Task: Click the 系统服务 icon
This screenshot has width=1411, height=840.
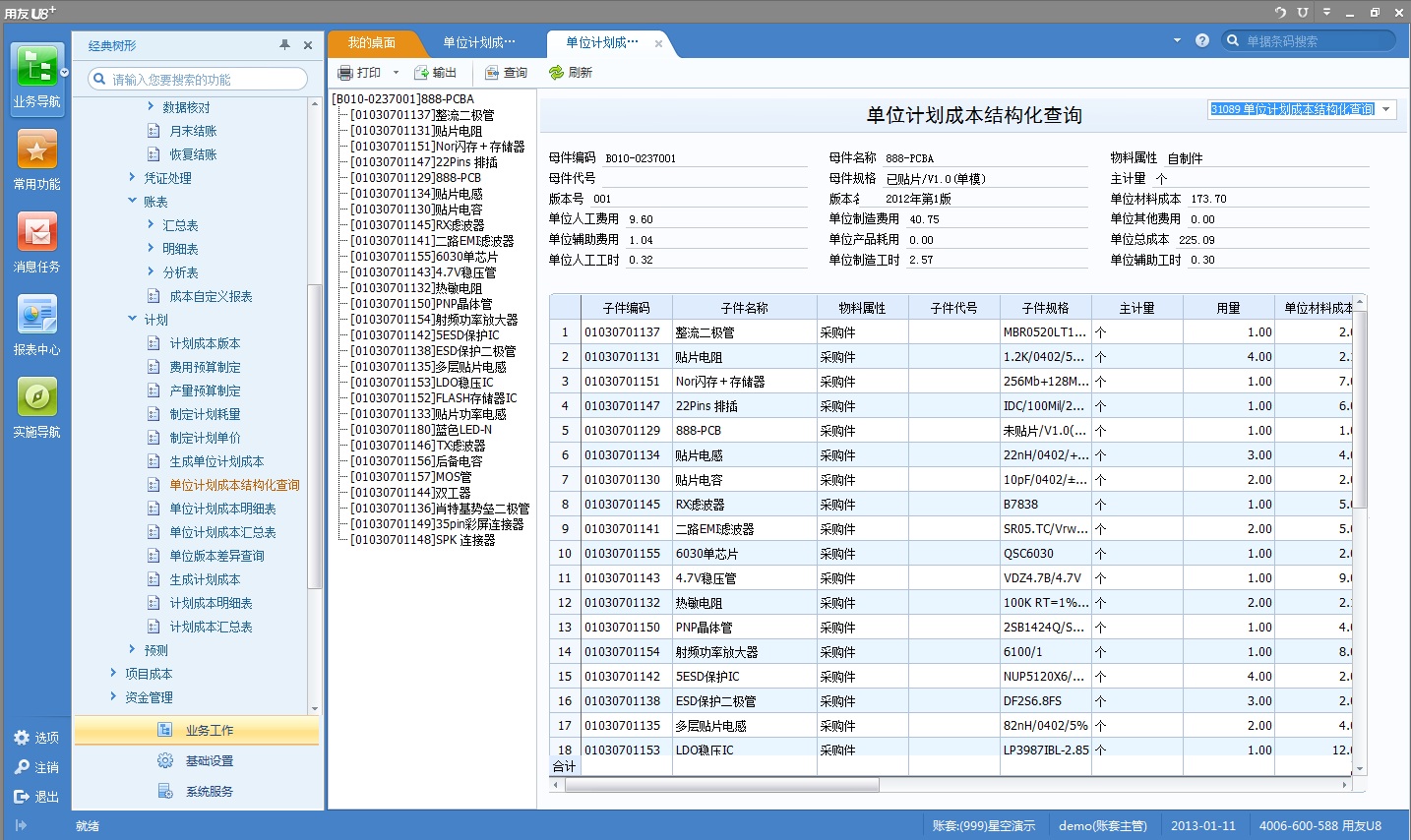Action: pyautogui.click(x=165, y=791)
